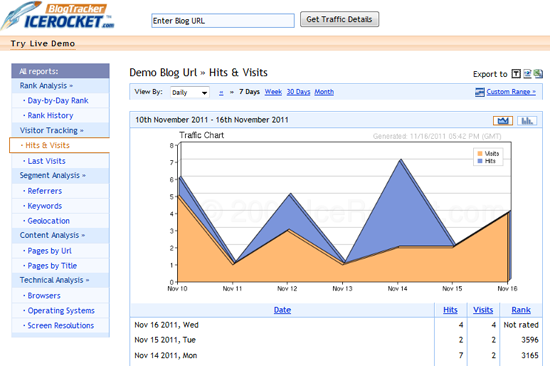
Task: Open the Rank History report
Action: [x=50, y=115]
